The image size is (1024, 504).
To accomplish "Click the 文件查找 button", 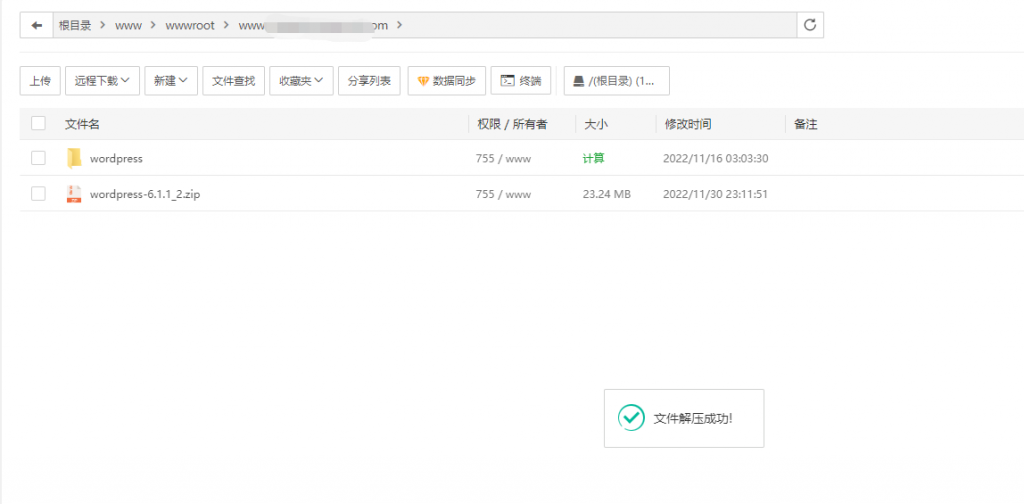I will tap(233, 81).
